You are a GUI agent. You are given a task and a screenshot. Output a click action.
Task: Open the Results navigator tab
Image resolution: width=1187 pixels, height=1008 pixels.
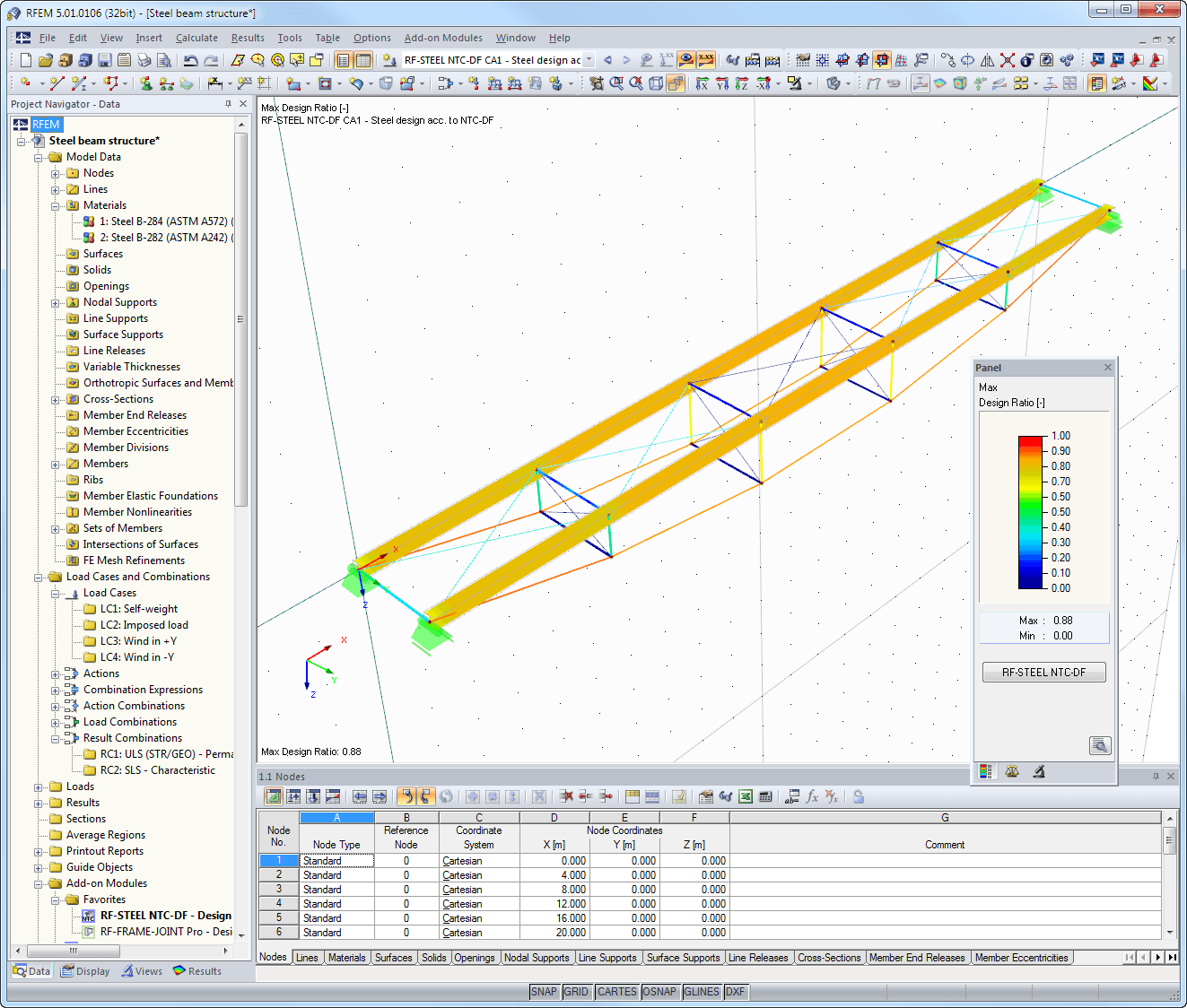(196, 971)
